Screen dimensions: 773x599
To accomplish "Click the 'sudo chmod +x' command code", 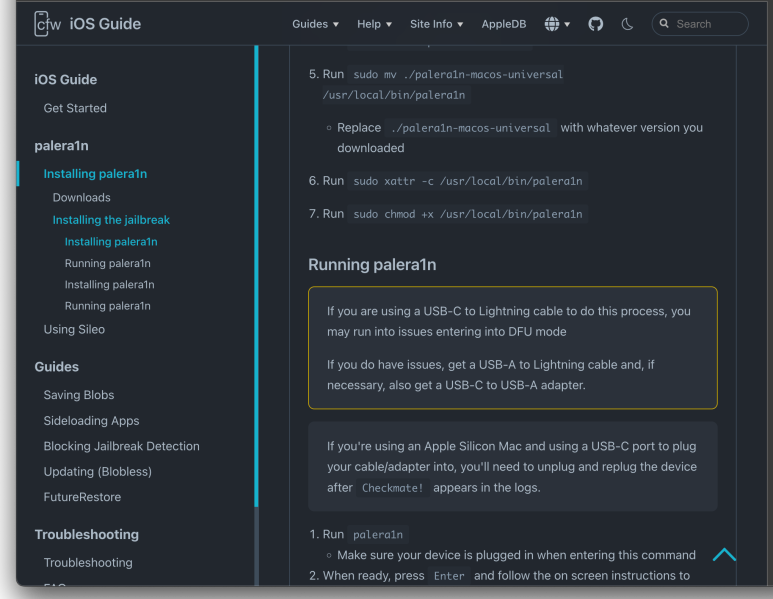I will tap(467, 214).
